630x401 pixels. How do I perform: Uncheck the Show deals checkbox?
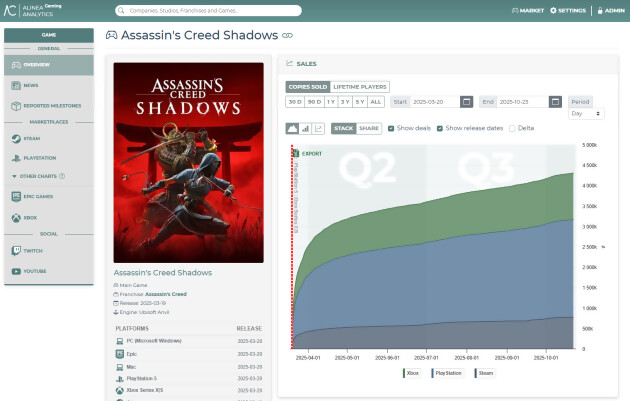tap(391, 128)
